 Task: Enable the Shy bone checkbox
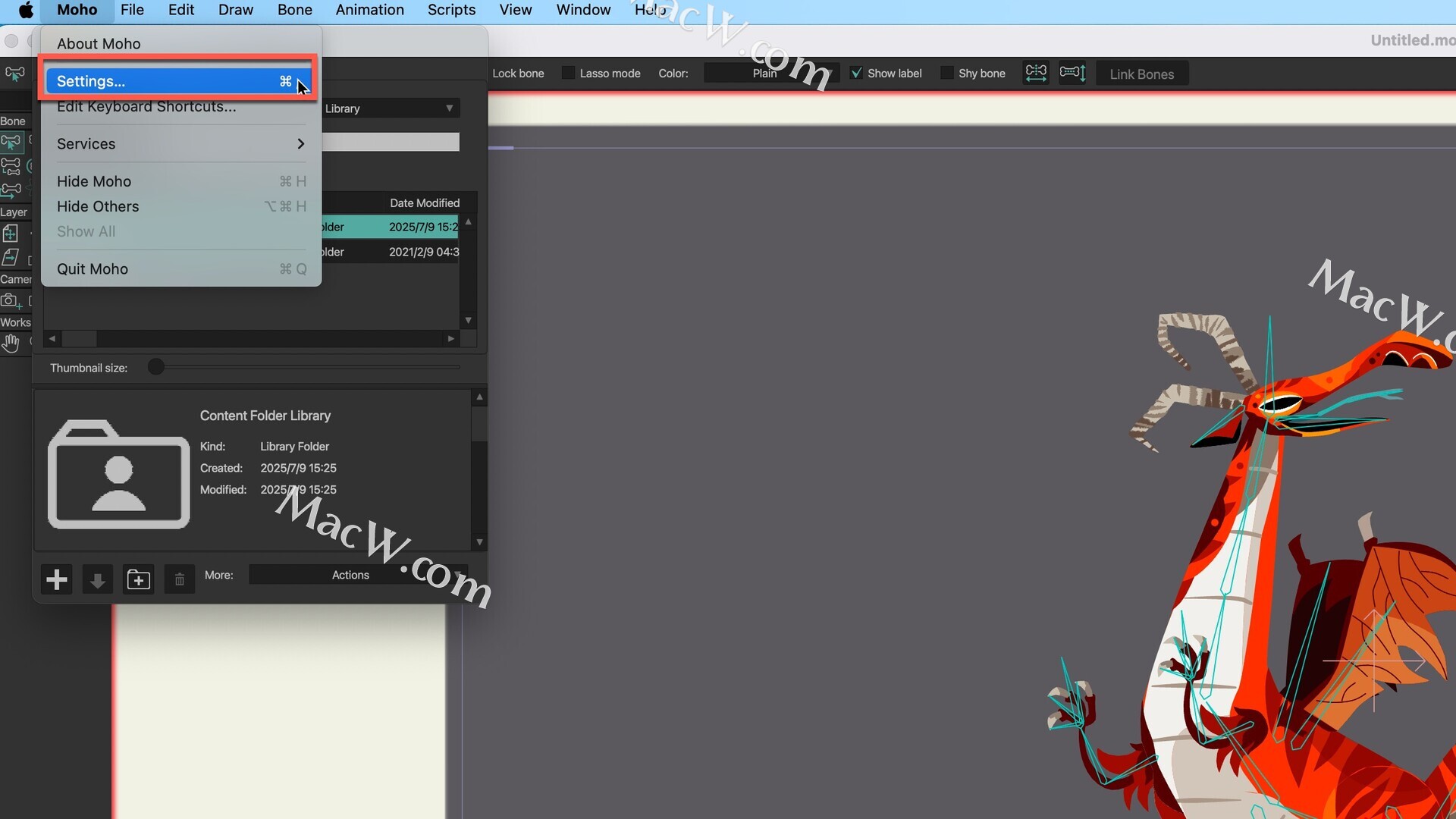(x=946, y=73)
